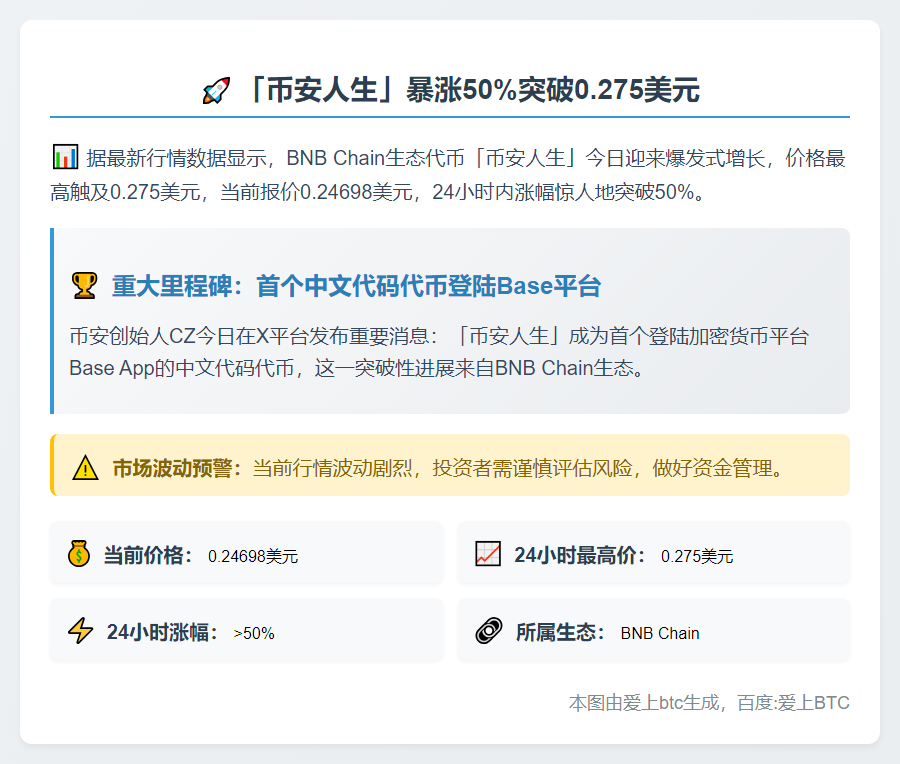Click the lightning bolt icon for 24小时涨幅

tap(80, 632)
